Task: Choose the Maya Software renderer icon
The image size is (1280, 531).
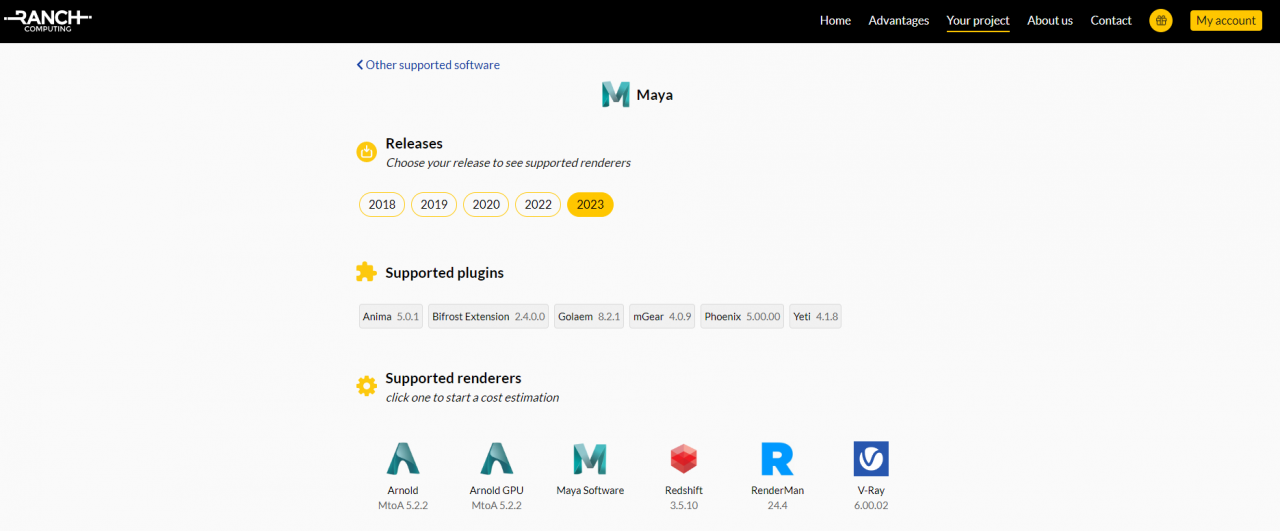Action: coord(590,459)
